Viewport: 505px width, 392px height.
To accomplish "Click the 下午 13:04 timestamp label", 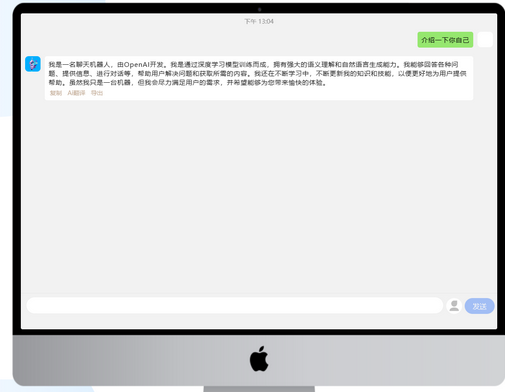I will (259, 21).
